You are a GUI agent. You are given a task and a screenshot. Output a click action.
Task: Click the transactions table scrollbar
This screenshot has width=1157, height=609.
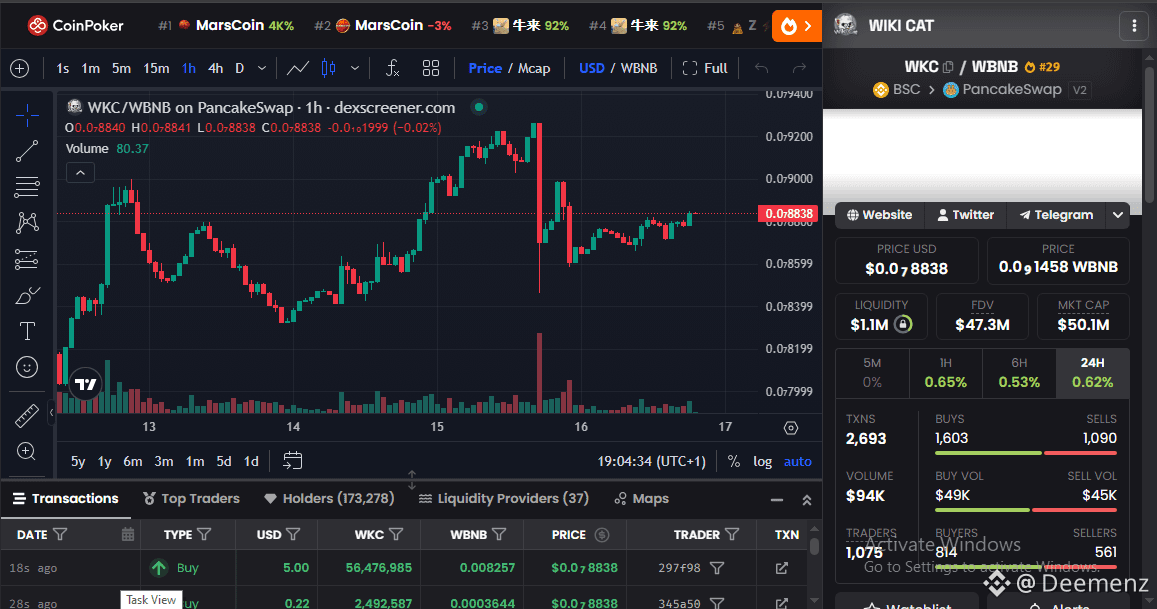(x=815, y=546)
